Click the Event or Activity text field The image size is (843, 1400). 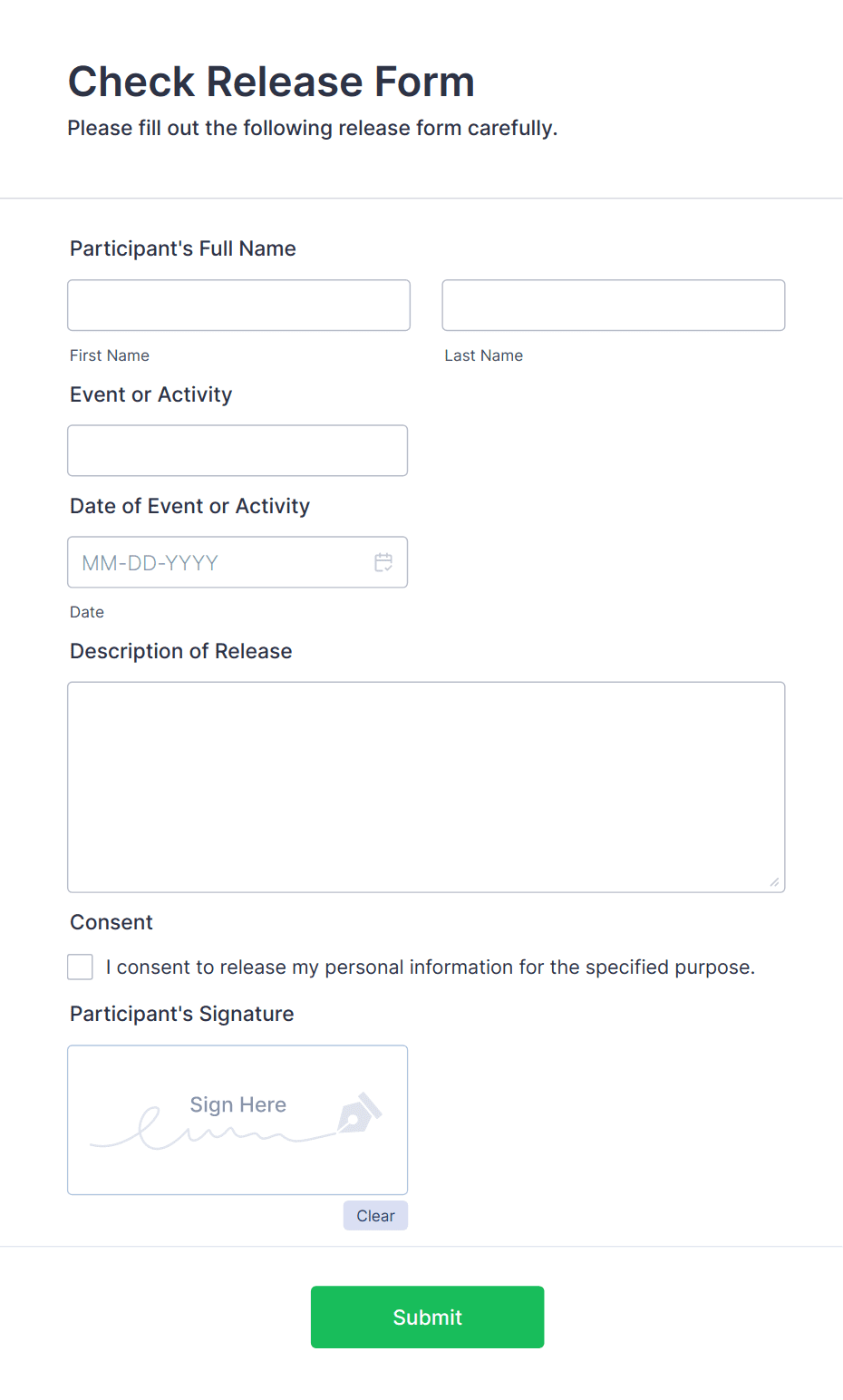pyautogui.click(x=237, y=450)
